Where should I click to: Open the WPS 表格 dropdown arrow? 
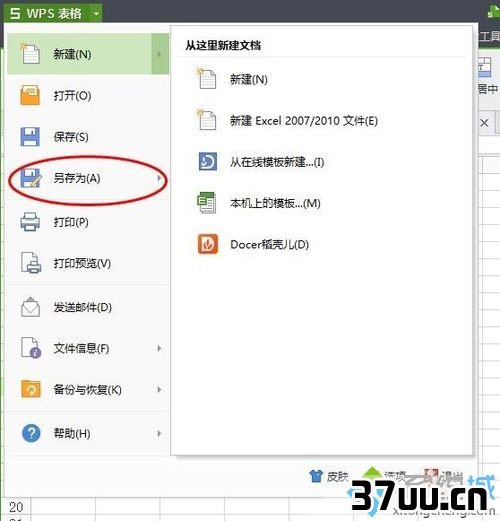[96, 14]
